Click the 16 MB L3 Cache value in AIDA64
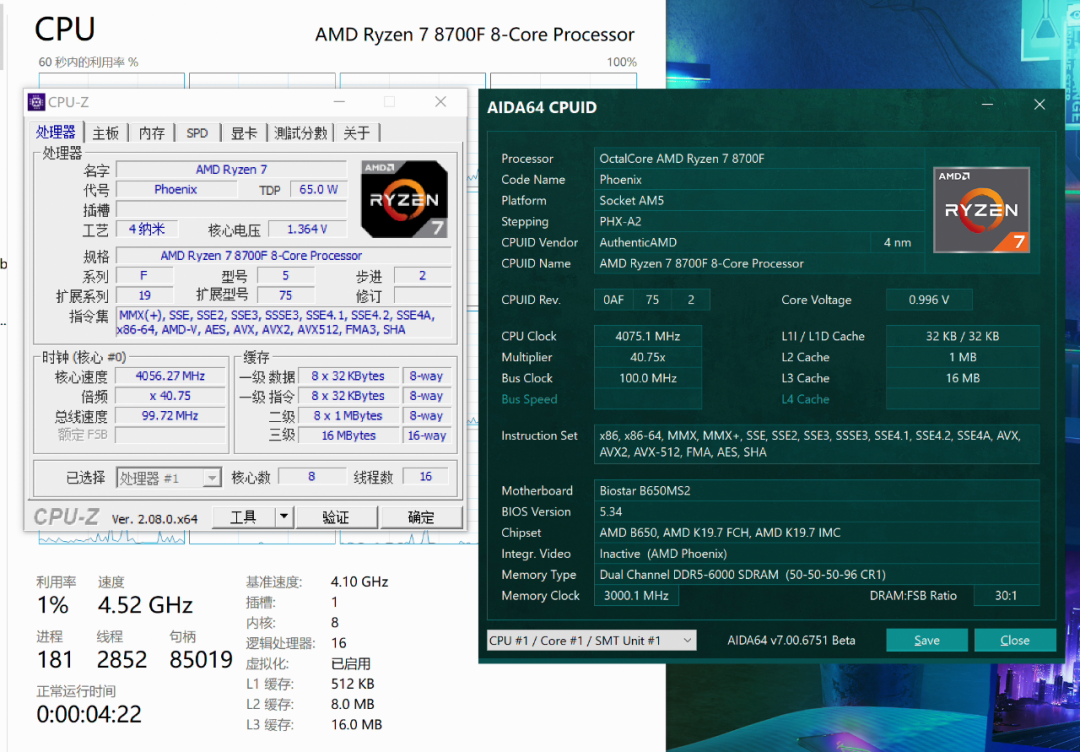The image size is (1080, 752). click(x=962, y=378)
